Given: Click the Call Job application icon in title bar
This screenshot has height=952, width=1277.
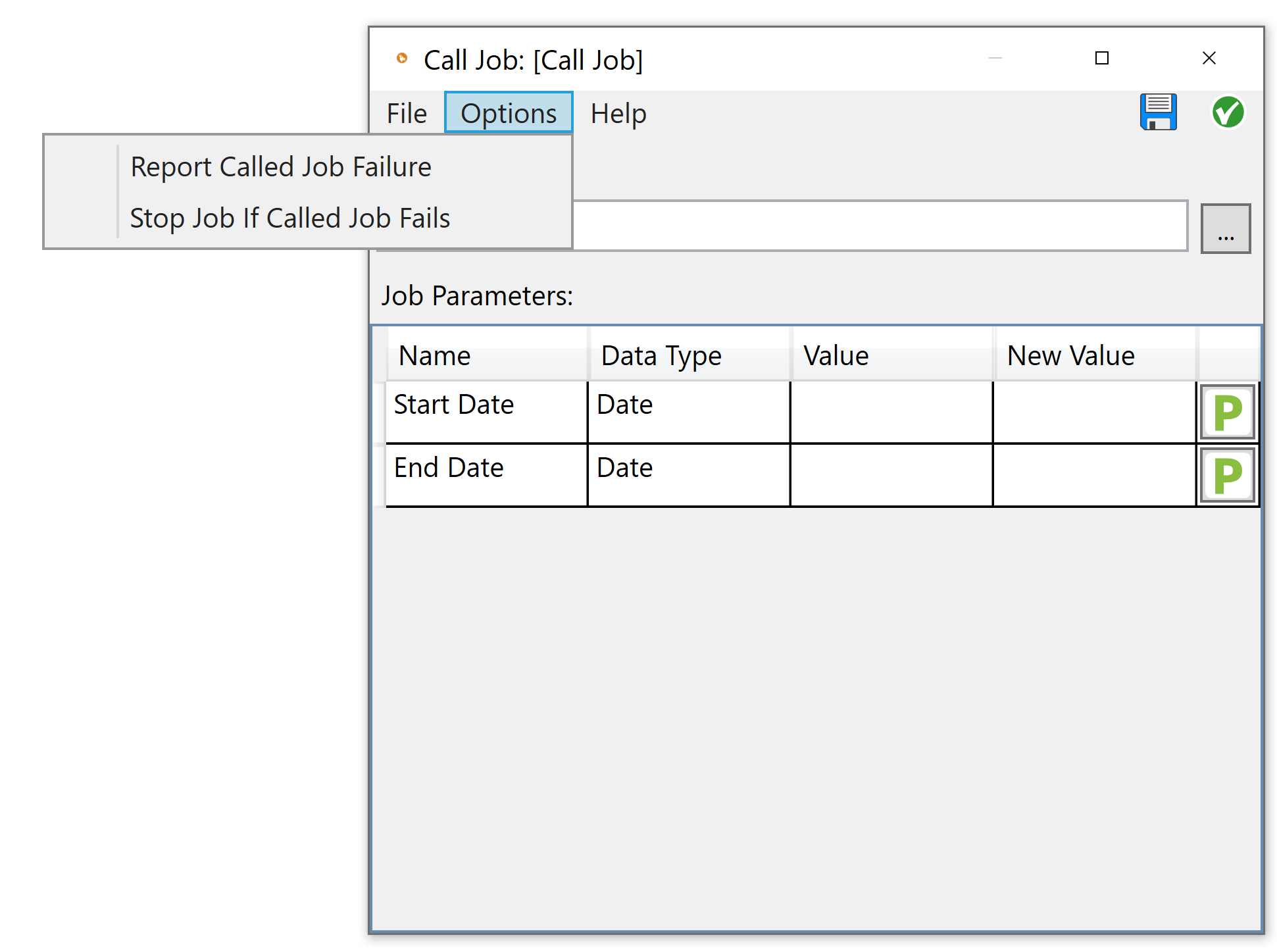Looking at the screenshot, I should coord(402,58).
